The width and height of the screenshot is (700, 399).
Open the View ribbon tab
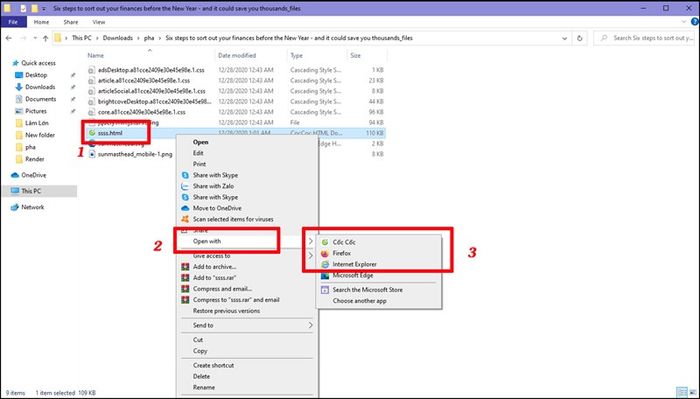pyautogui.click(x=99, y=22)
